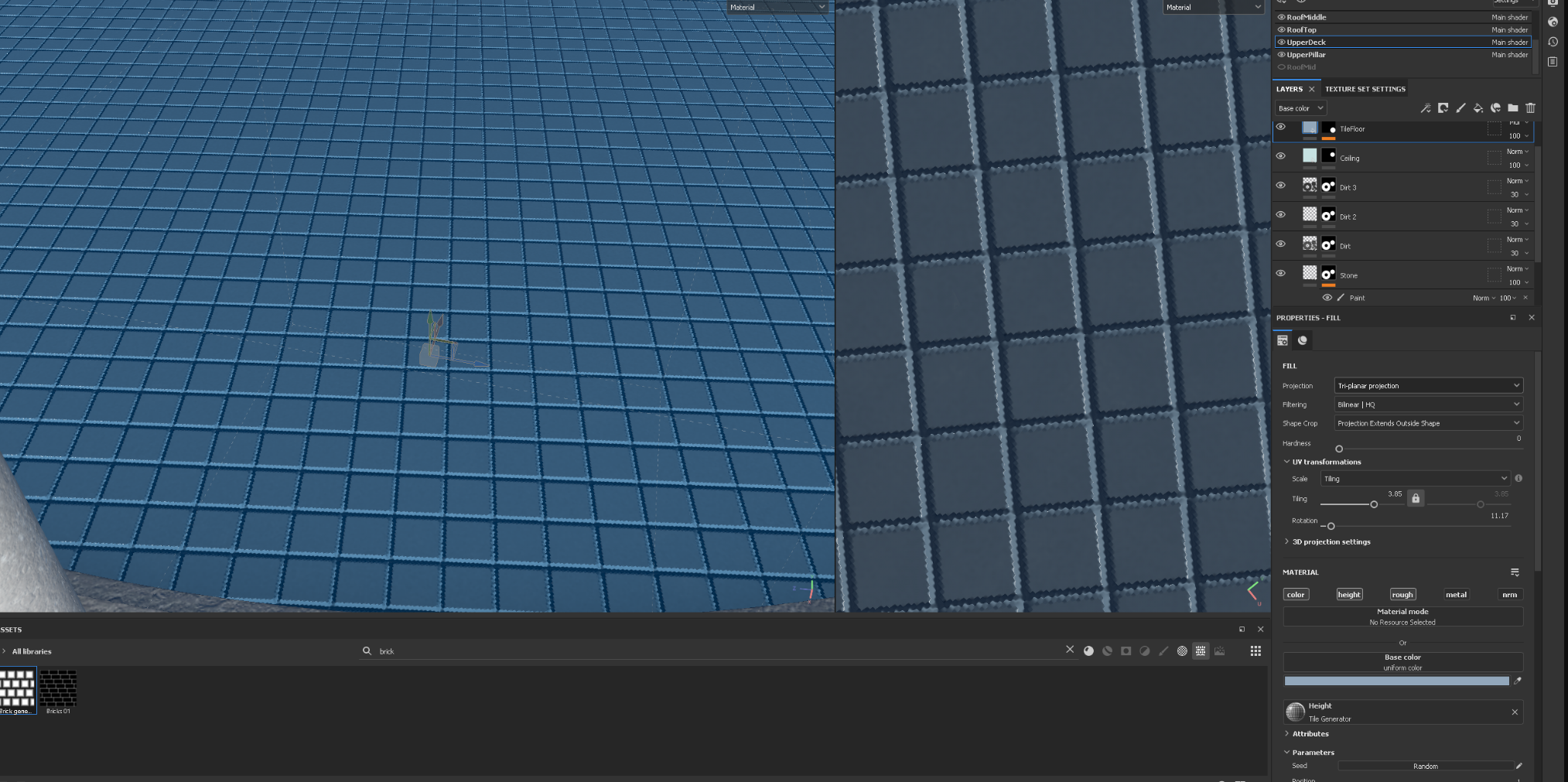Open the Tri-planar projection dropdown
The width and height of the screenshot is (1568, 782).
click(1427, 384)
